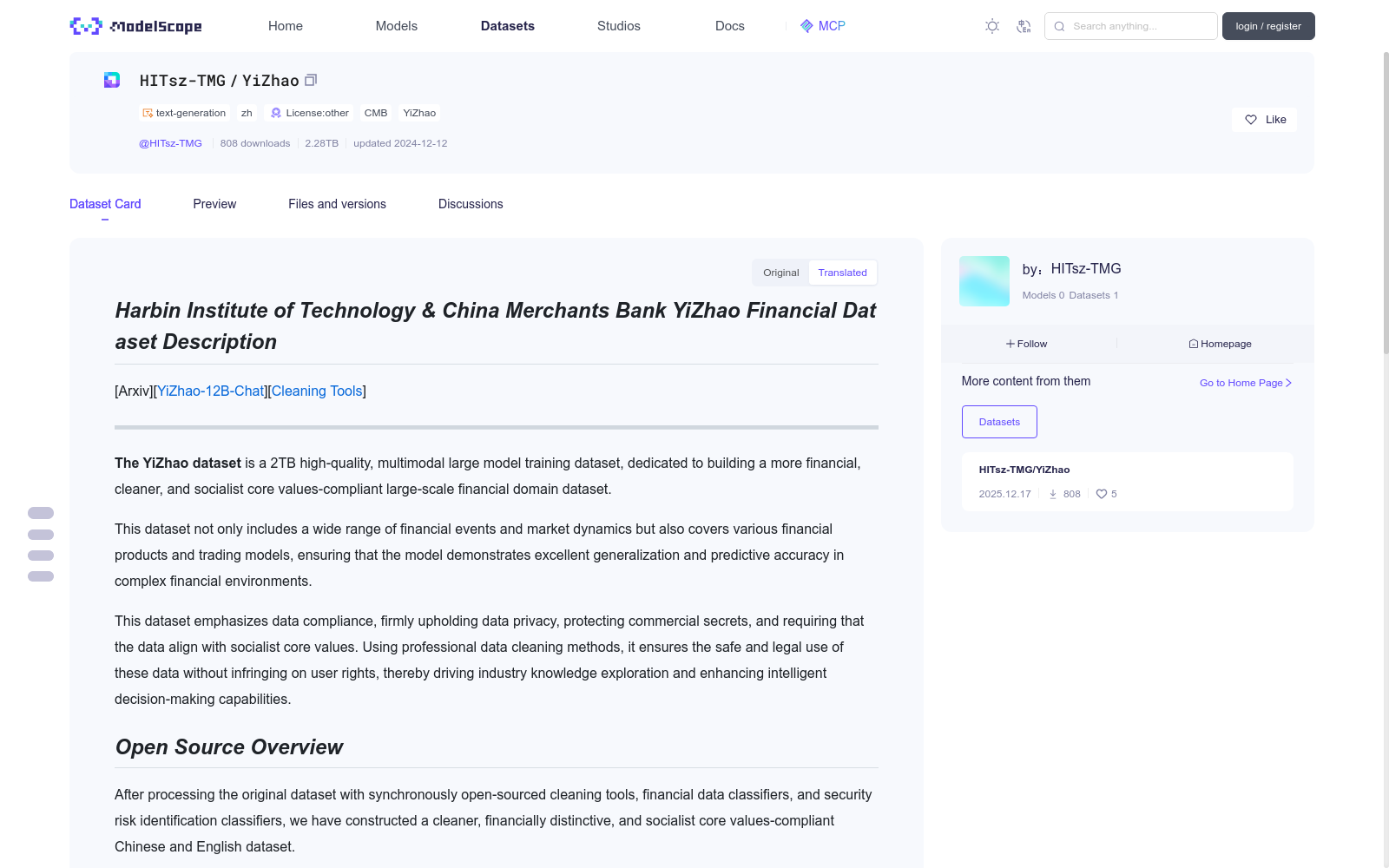
Task: Click the License:other badge
Action: coord(309,113)
